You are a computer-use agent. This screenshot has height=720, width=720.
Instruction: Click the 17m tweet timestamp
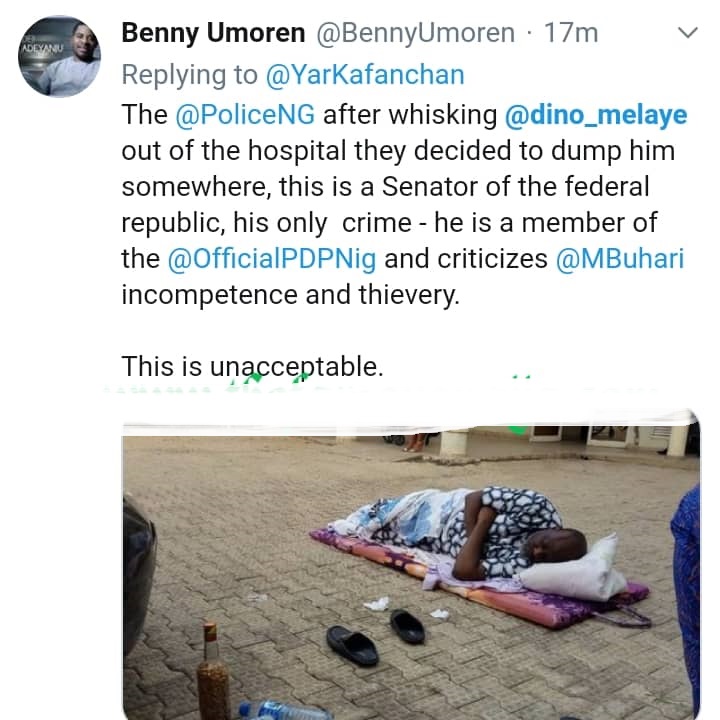coord(571,33)
